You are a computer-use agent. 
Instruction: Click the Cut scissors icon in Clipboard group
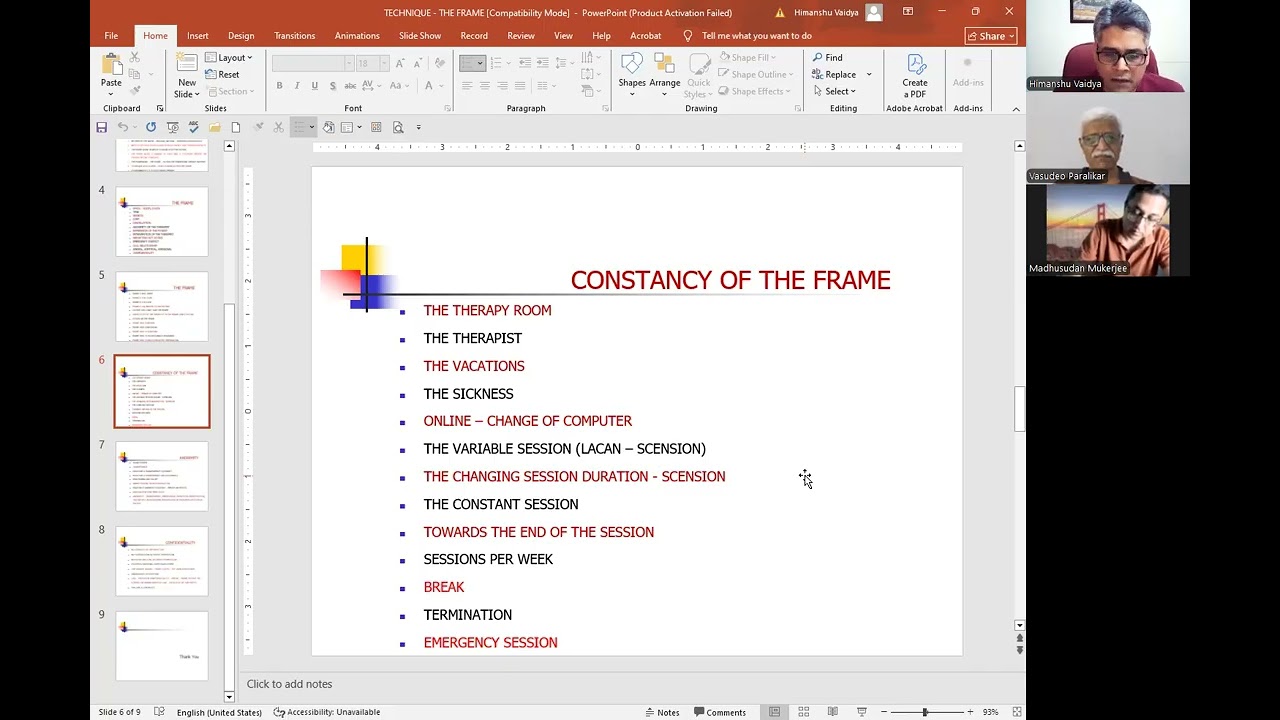(x=134, y=59)
